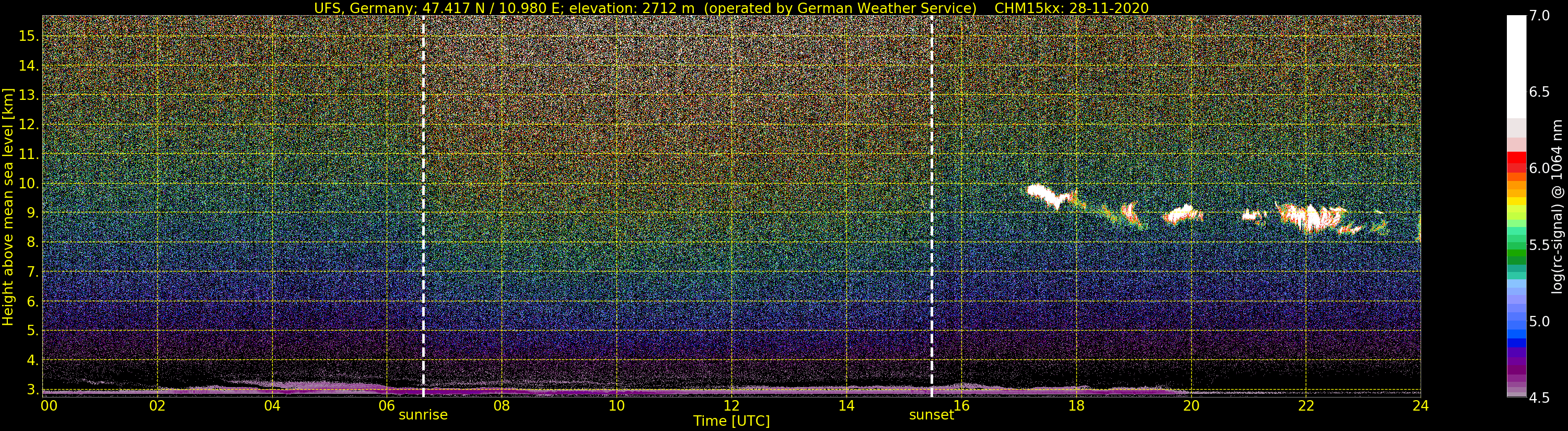Click the white top section of the colorbar
Screen dimensions: 1568x431
pyautogui.click(x=1516, y=67)
